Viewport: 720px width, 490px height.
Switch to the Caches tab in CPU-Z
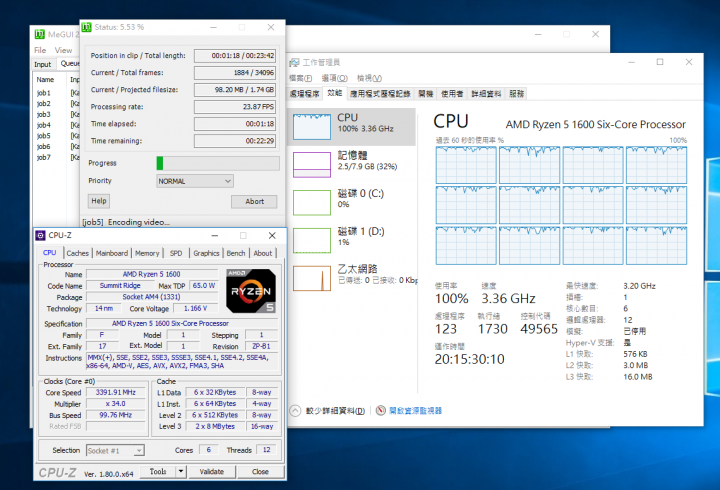77,253
